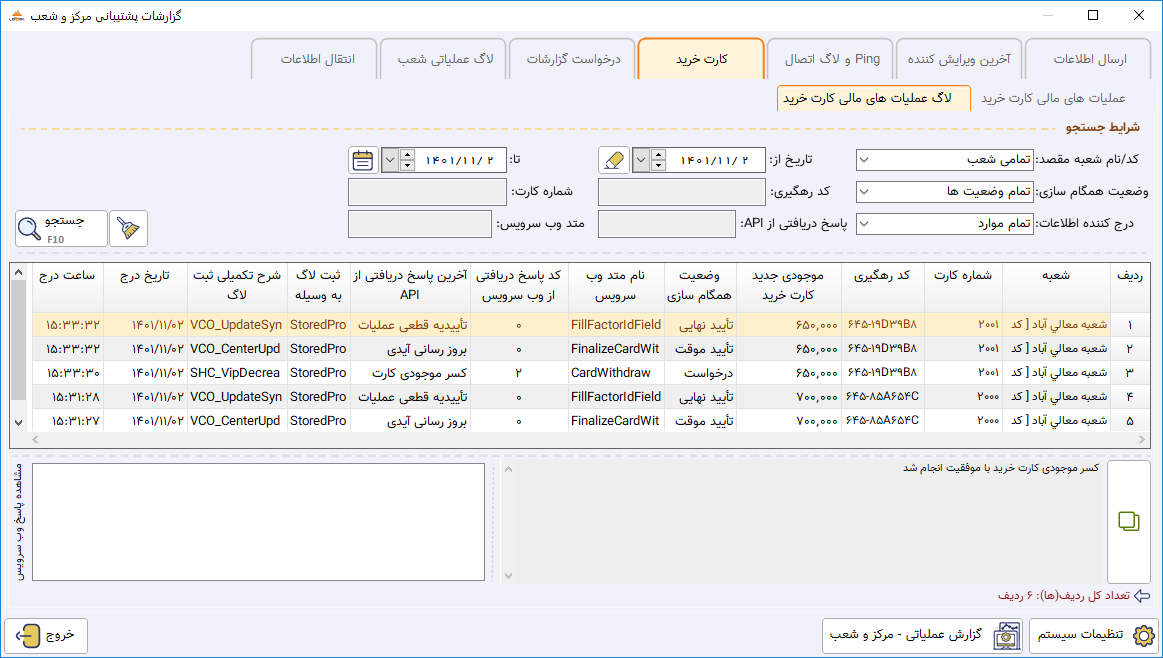Open the تا date picker dropdown arrow
The image size is (1163, 658).
(390, 159)
